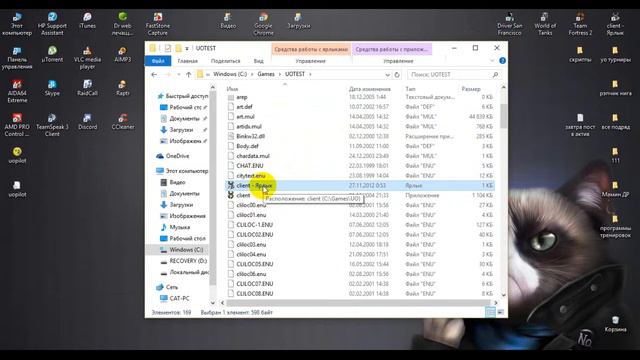640x360 pixels.
Task: Open the Этот компьютер desktop icon
Action: 17,24
